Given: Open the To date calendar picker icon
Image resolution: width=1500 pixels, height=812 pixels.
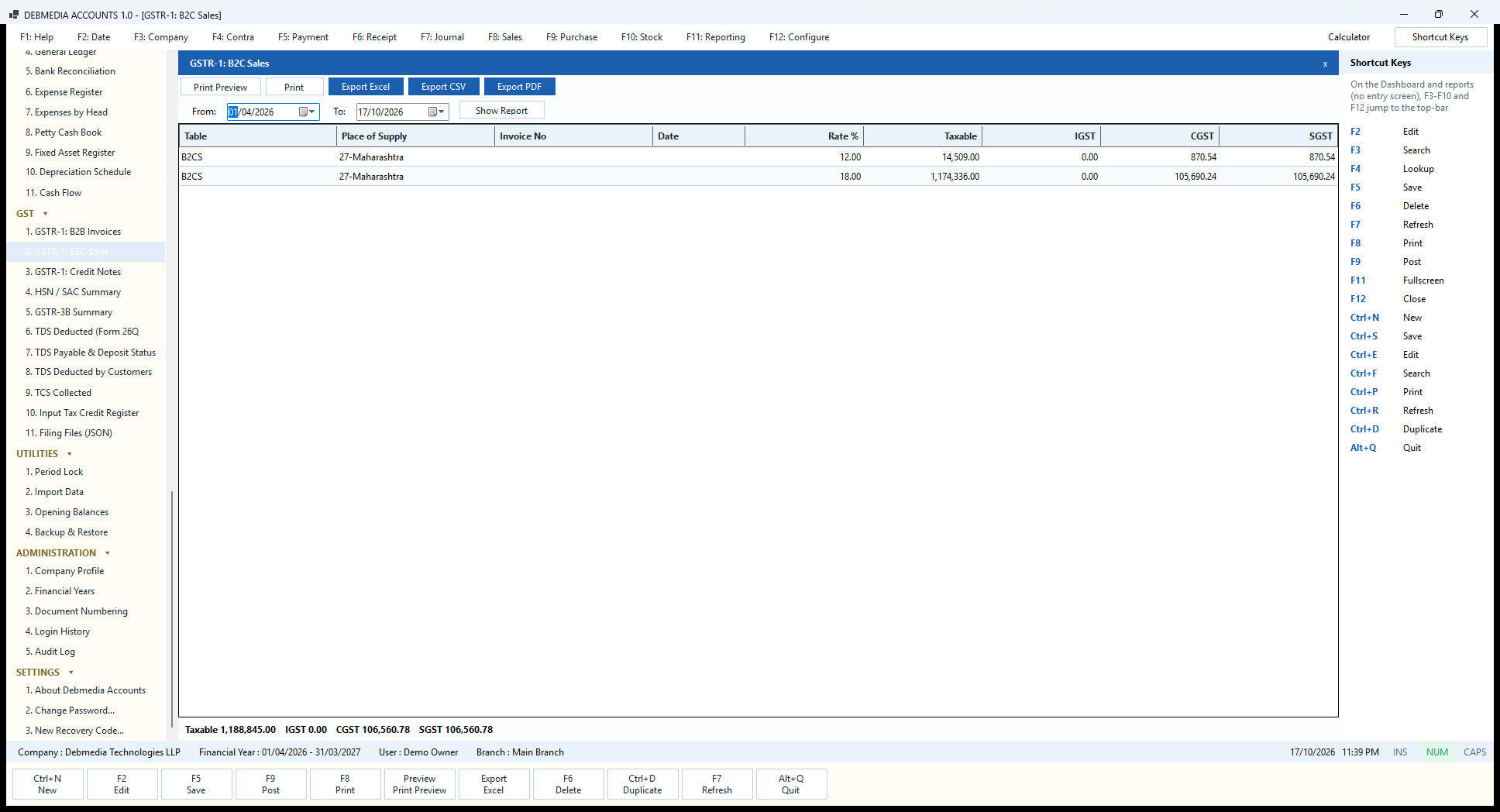Looking at the screenshot, I should tap(432, 112).
